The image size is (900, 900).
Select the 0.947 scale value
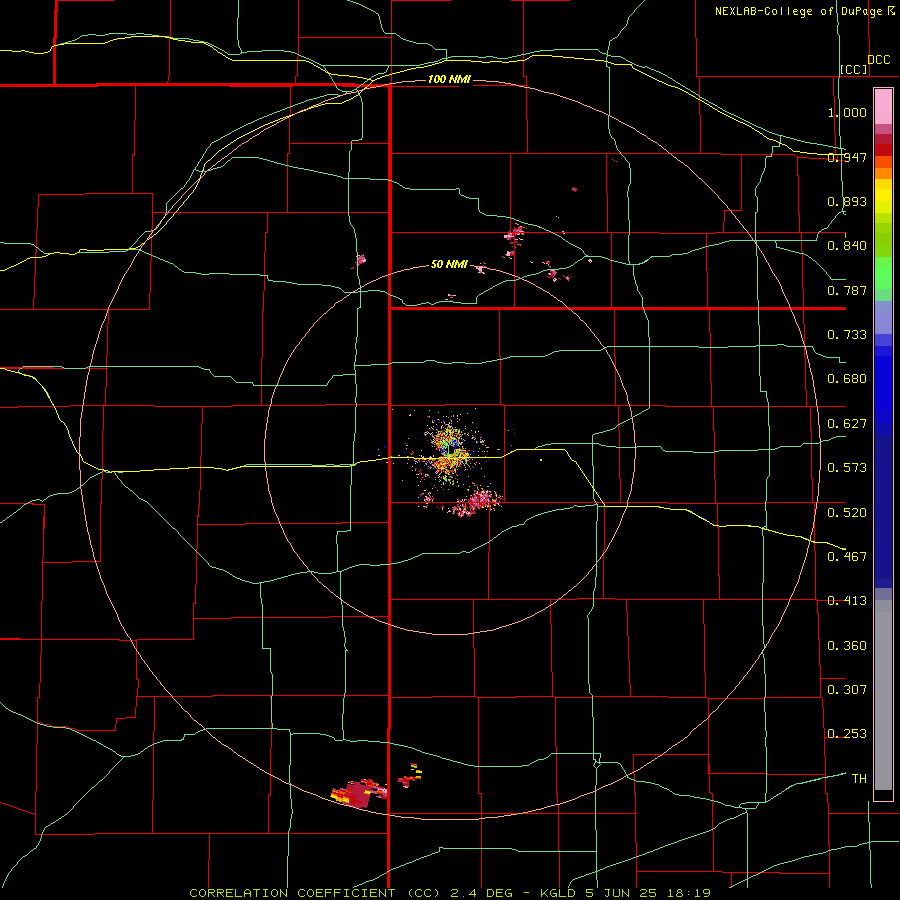(x=847, y=157)
